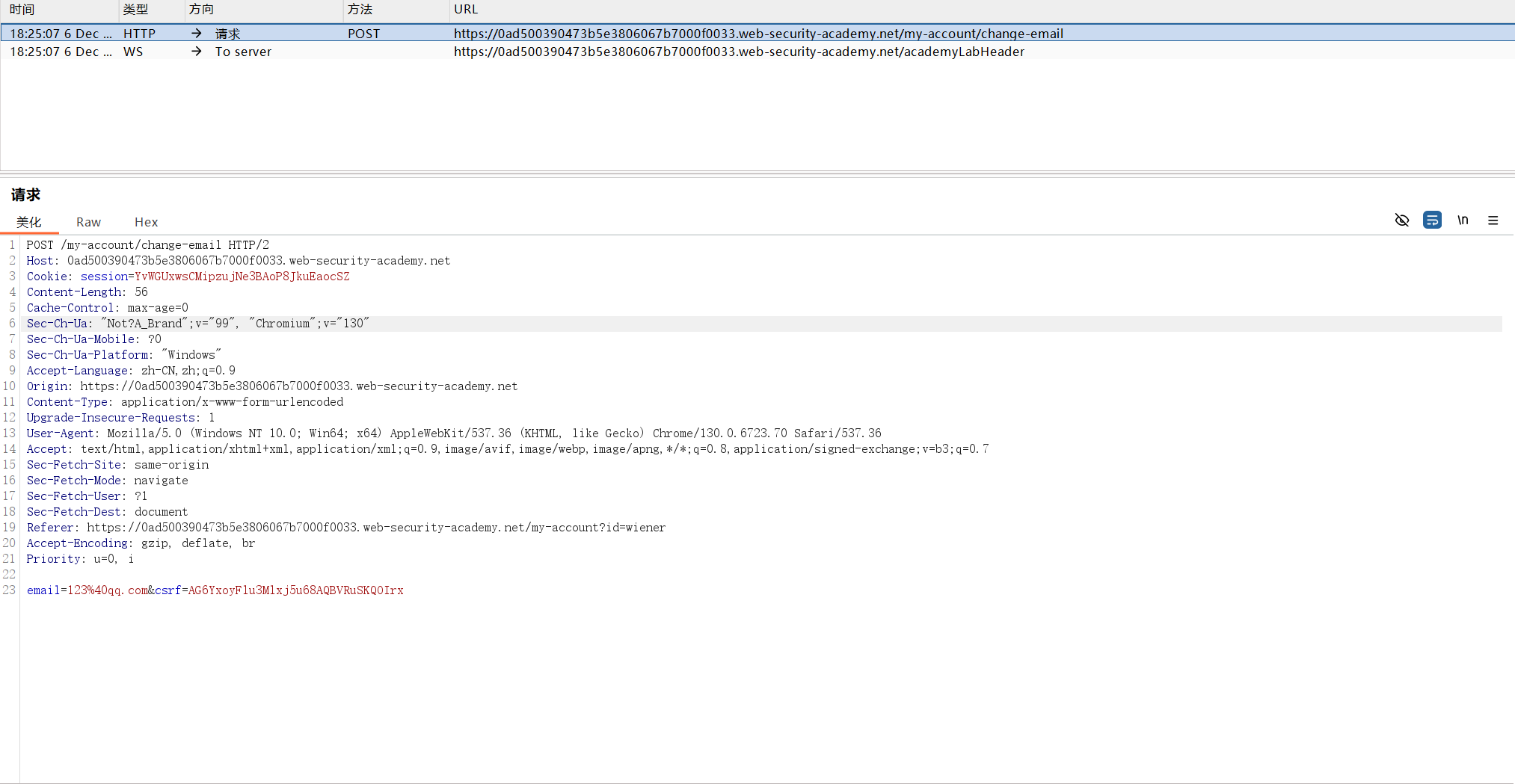
Task: Click the arrow icon in the WS row
Action: point(196,52)
